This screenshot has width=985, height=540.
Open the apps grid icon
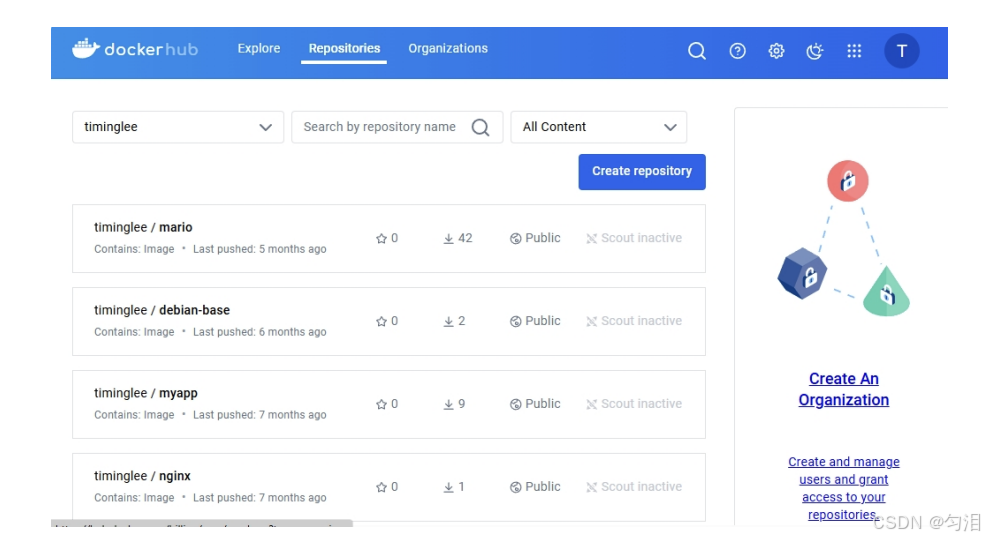854,51
